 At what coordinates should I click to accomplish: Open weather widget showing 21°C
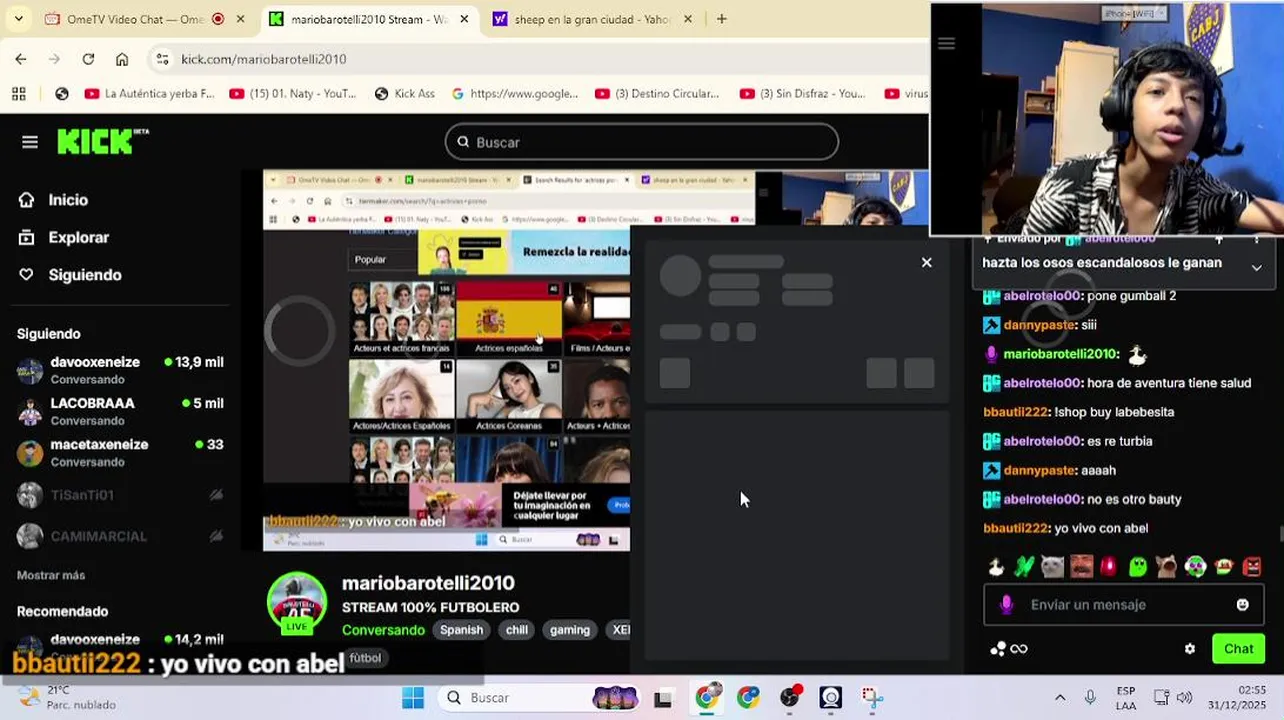[x=68, y=697]
